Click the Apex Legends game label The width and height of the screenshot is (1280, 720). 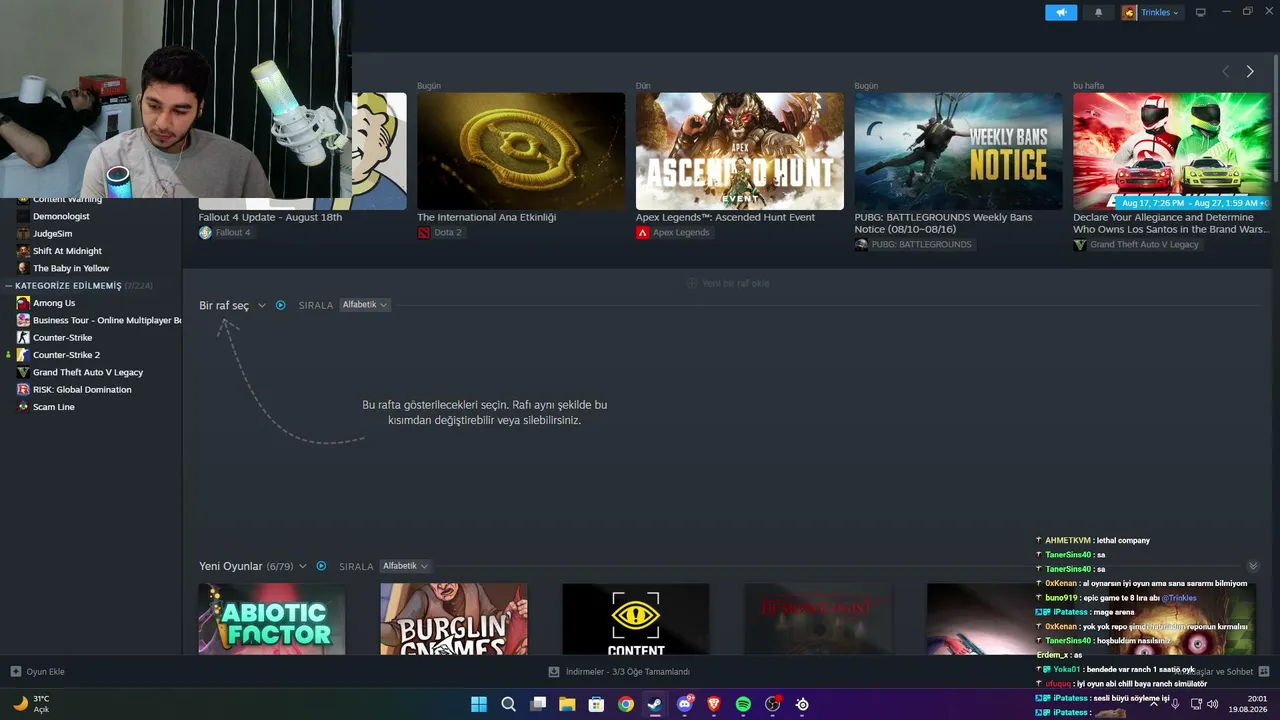point(673,233)
